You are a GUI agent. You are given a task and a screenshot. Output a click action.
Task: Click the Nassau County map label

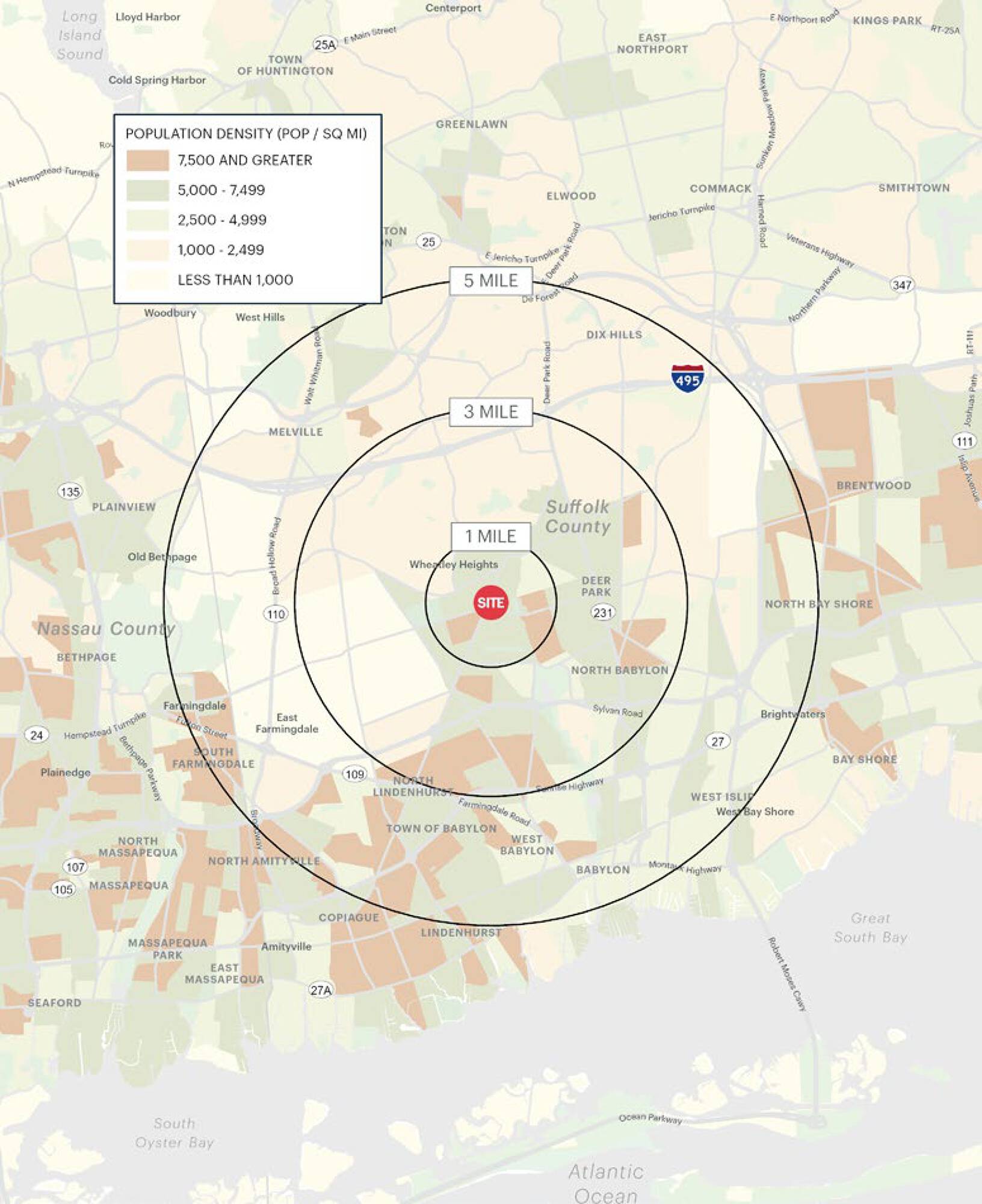point(106,629)
